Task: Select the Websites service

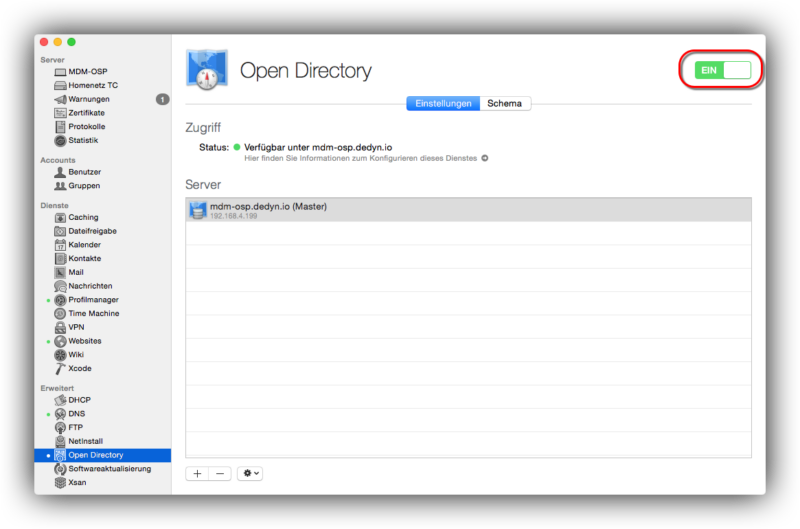Action: click(84, 341)
